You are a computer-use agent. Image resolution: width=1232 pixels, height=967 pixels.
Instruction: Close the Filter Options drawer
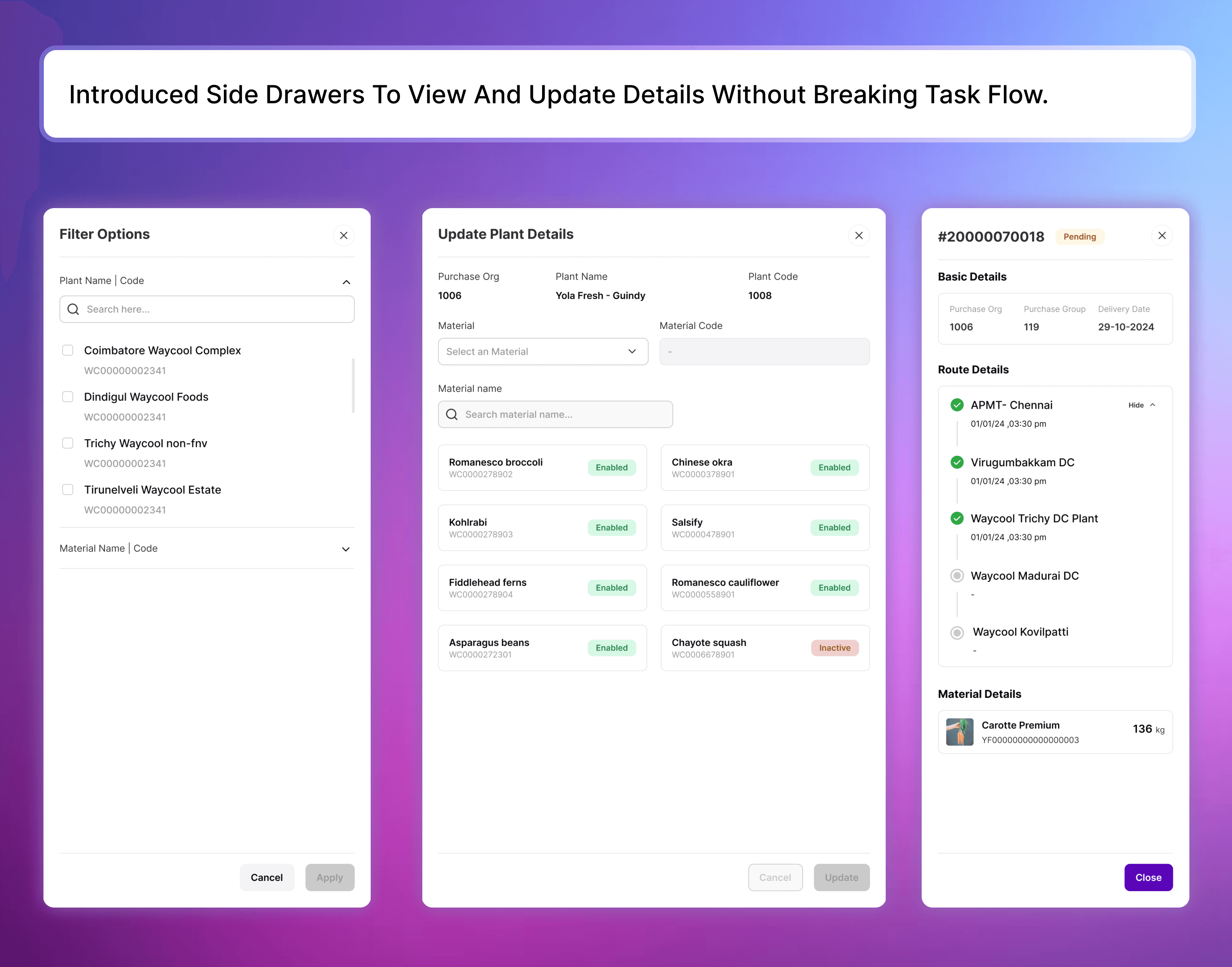tap(343, 235)
